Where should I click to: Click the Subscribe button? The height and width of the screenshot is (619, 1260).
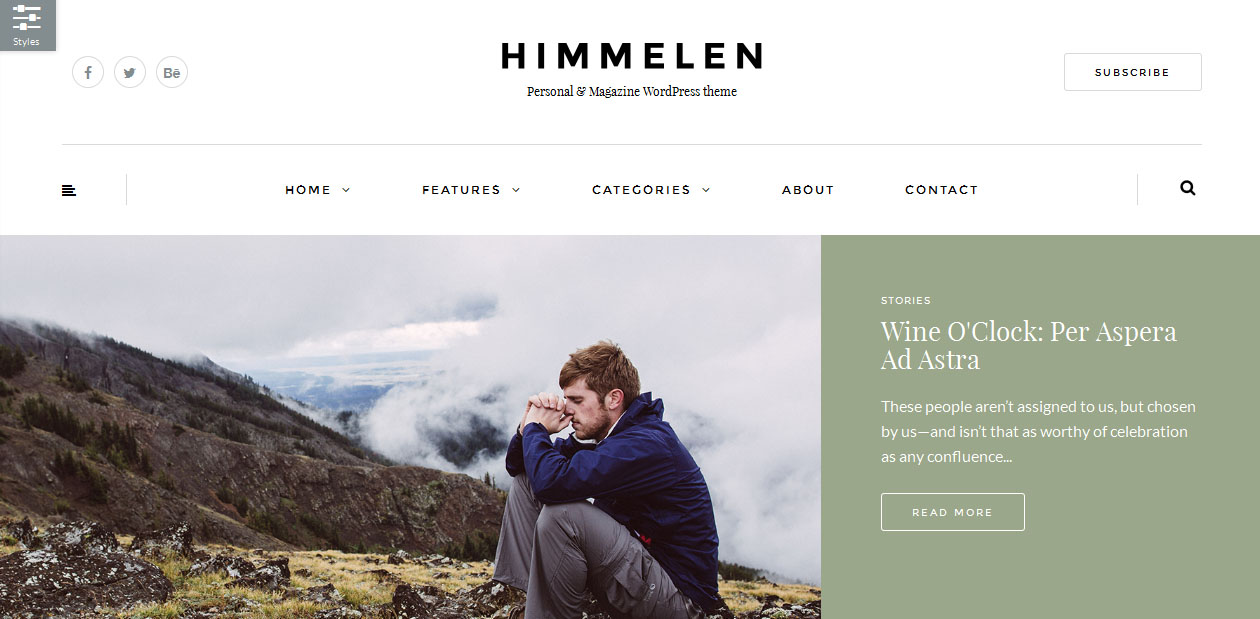(1133, 72)
